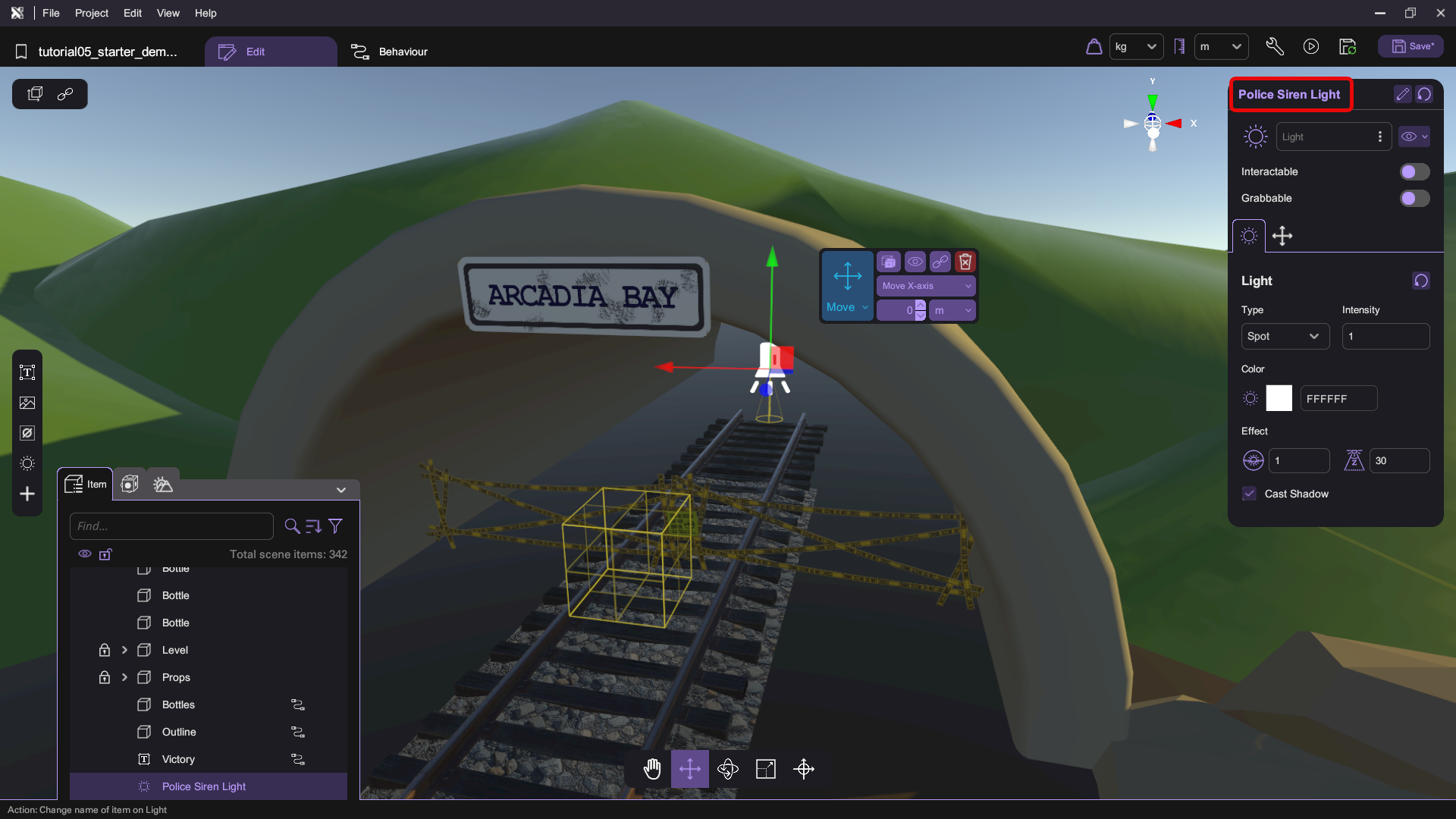
Task: Select the rotate tool
Action: (x=728, y=769)
